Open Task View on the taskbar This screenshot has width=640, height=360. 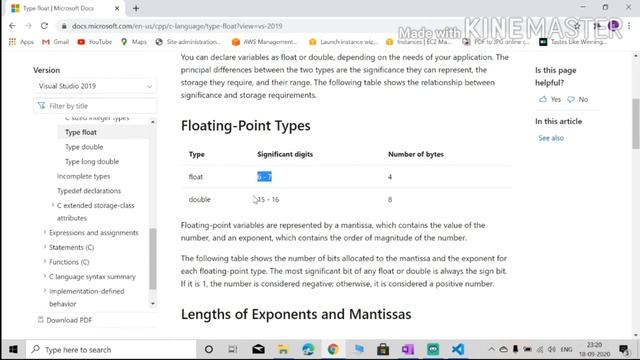tap(233, 349)
